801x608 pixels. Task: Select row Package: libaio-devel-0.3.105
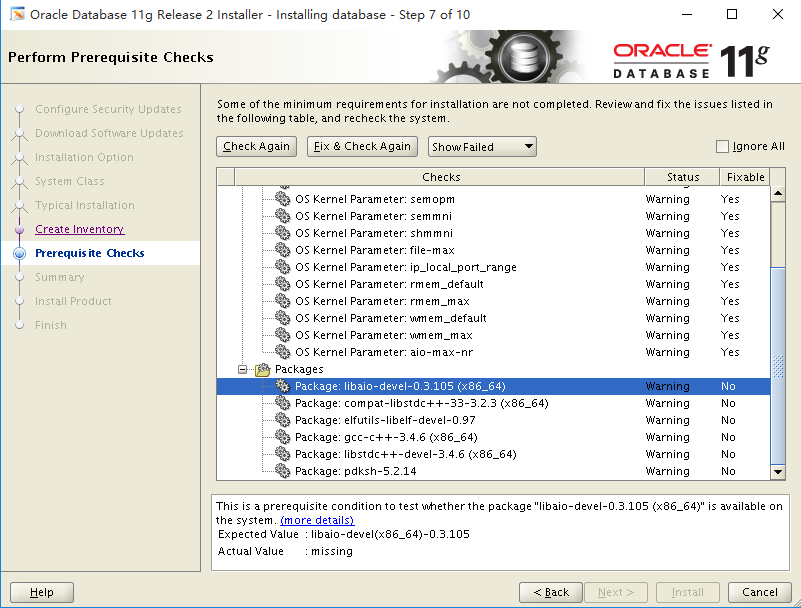(x=493, y=386)
